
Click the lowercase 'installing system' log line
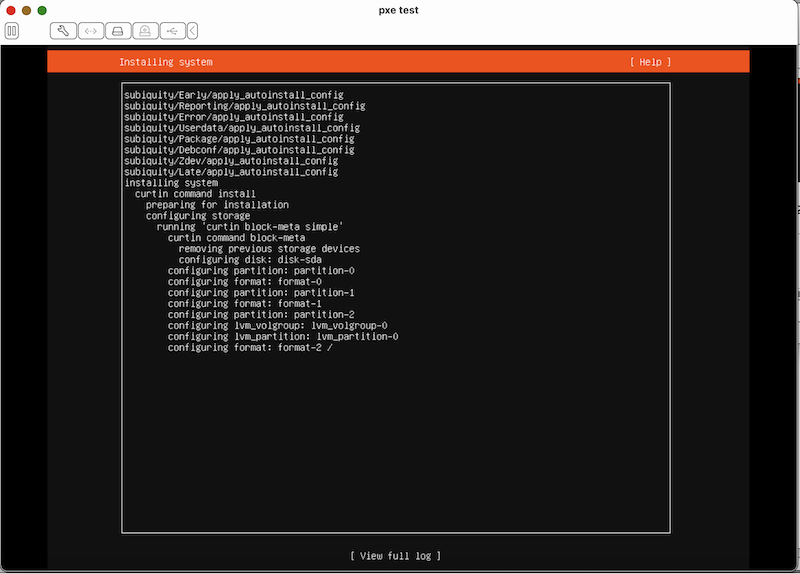point(171,183)
